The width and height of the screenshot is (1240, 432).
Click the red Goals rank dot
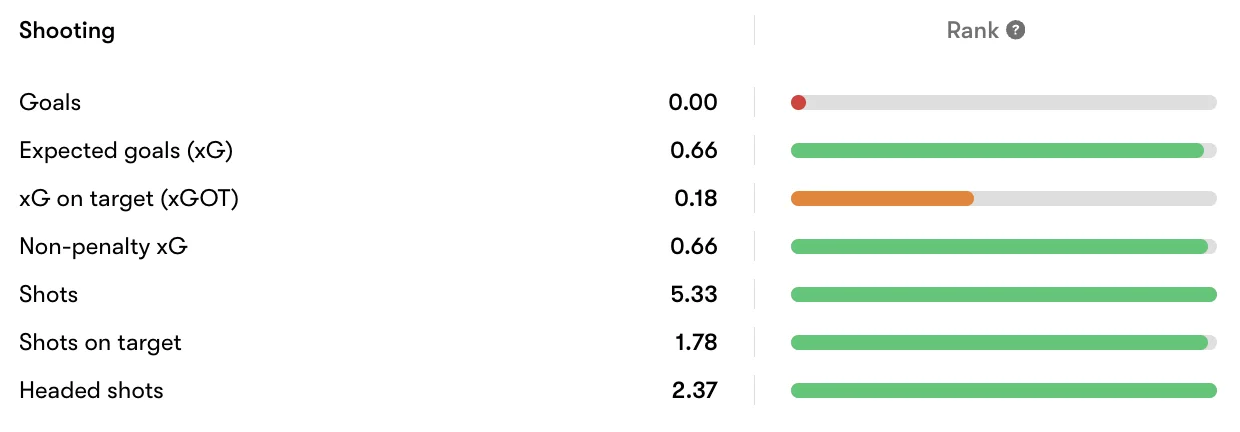(798, 102)
